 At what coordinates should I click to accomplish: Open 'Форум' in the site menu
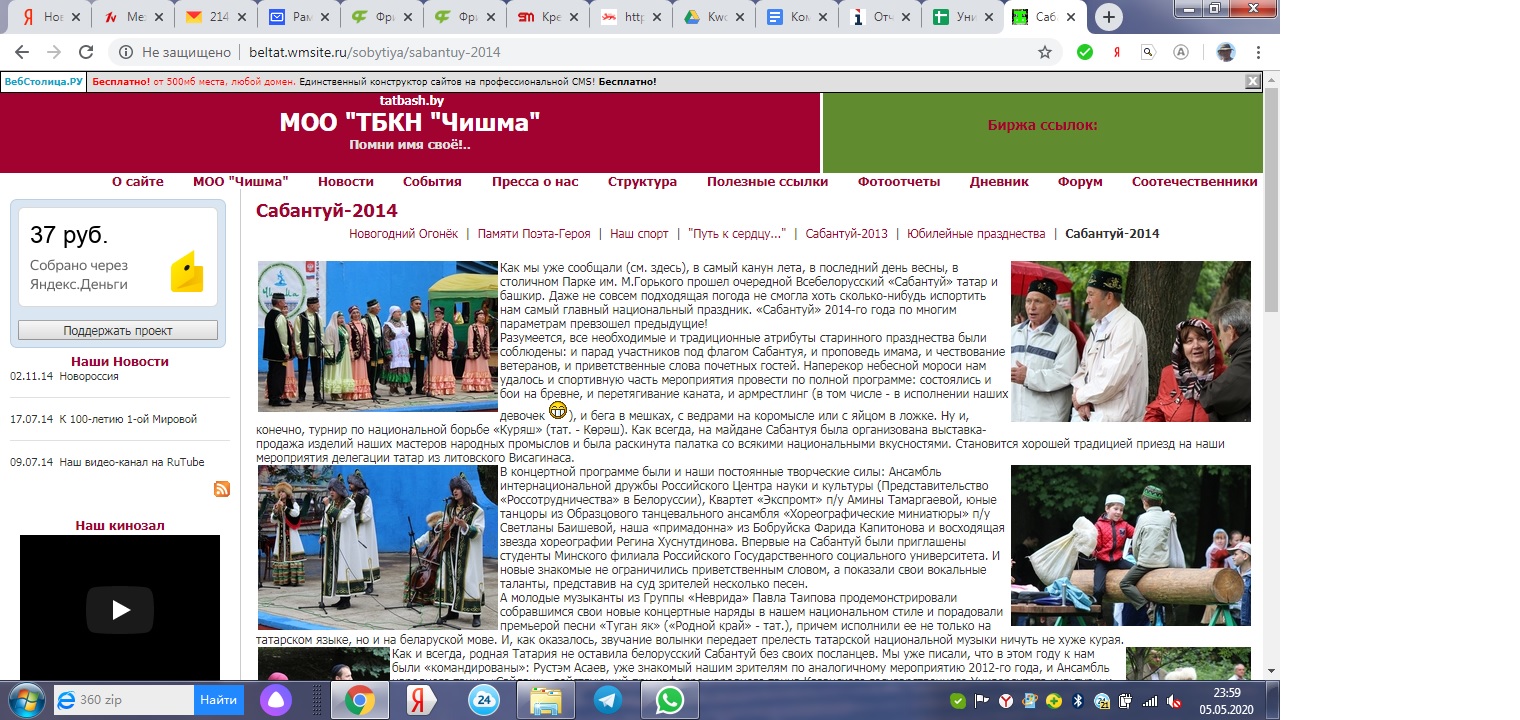pyautogui.click(x=1080, y=182)
